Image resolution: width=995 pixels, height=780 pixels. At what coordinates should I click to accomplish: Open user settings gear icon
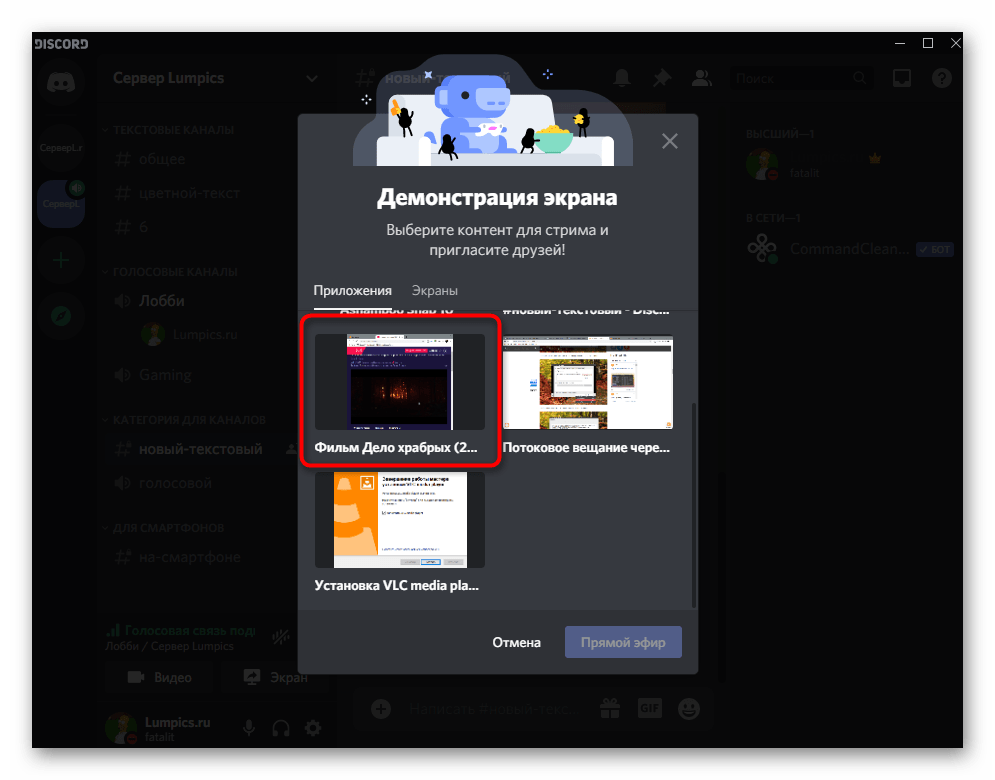click(313, 728)
